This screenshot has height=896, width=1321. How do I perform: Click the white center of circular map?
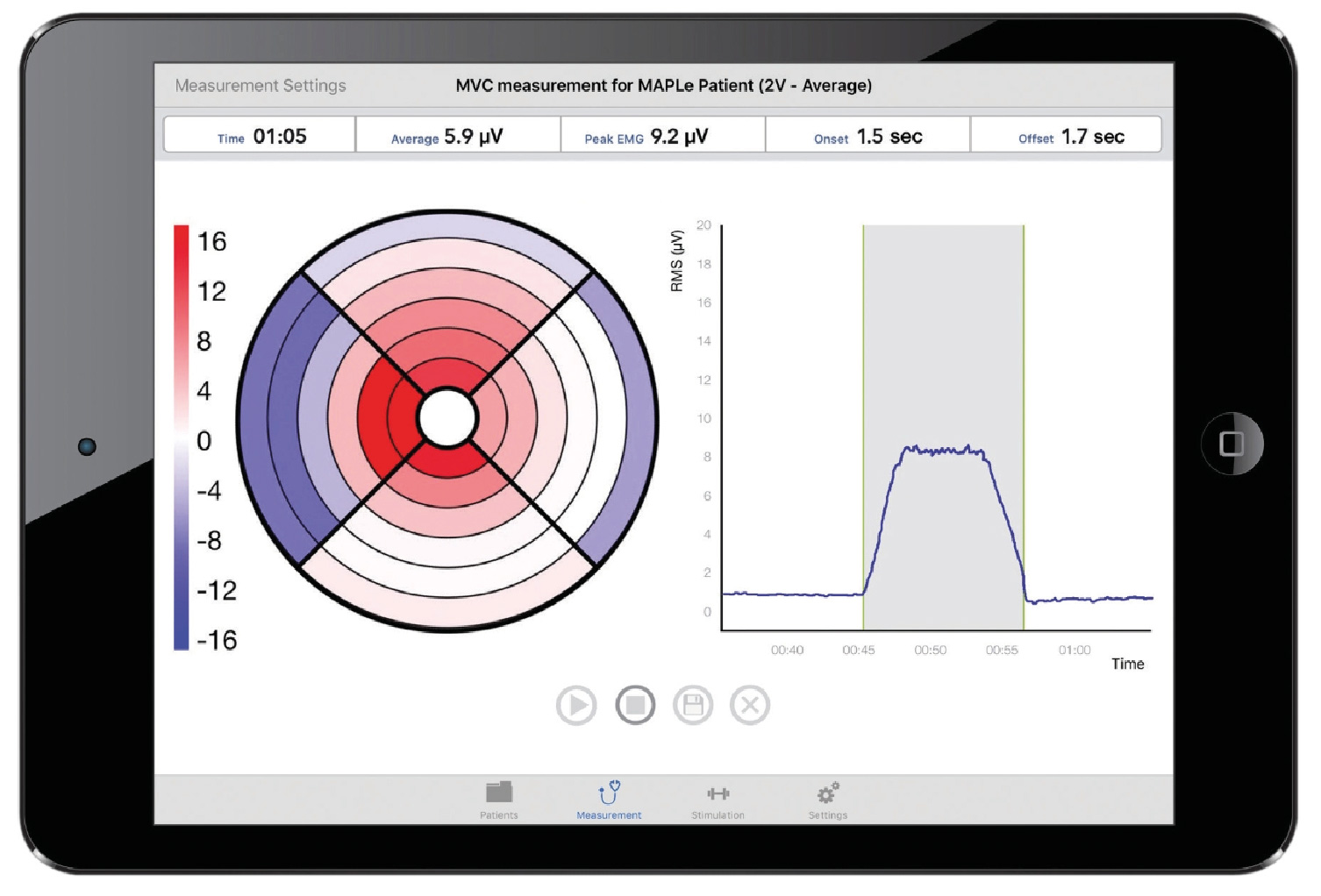pos(447,419)
